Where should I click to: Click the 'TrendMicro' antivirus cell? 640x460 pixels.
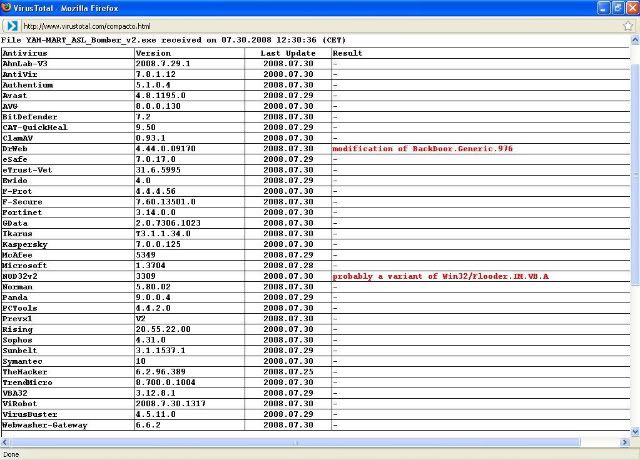(68, 382)
